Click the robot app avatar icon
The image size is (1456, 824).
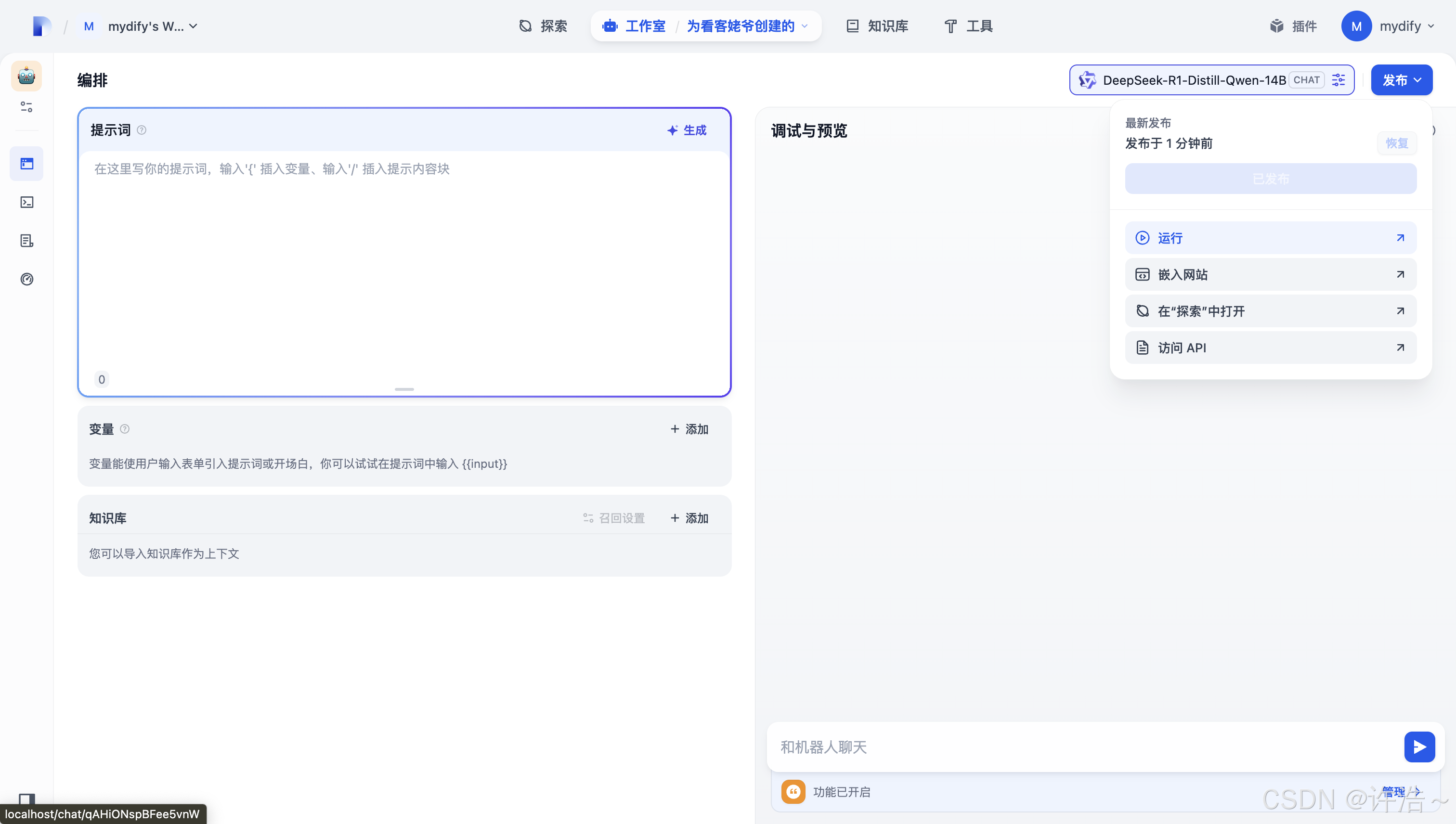pyautogui.click(x=26, y=75)
